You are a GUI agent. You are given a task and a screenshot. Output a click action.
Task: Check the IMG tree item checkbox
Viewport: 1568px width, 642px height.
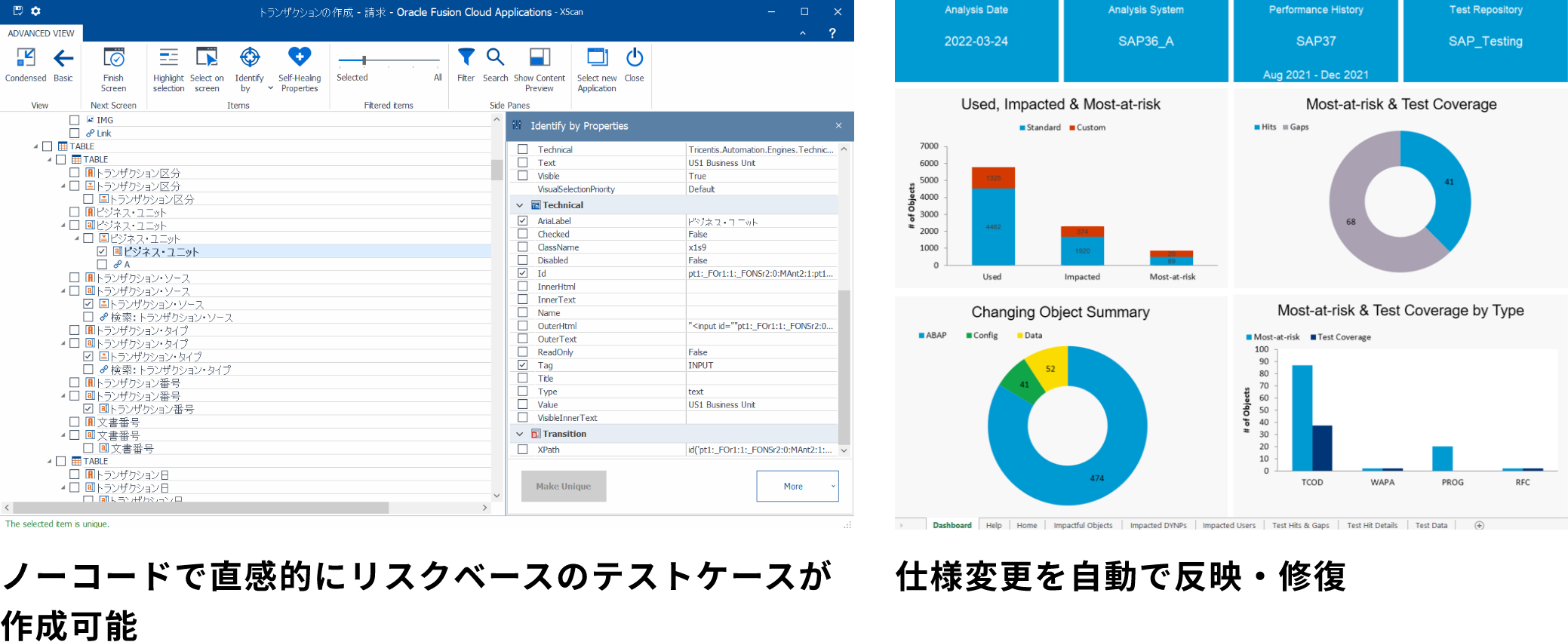click(74, 120)
